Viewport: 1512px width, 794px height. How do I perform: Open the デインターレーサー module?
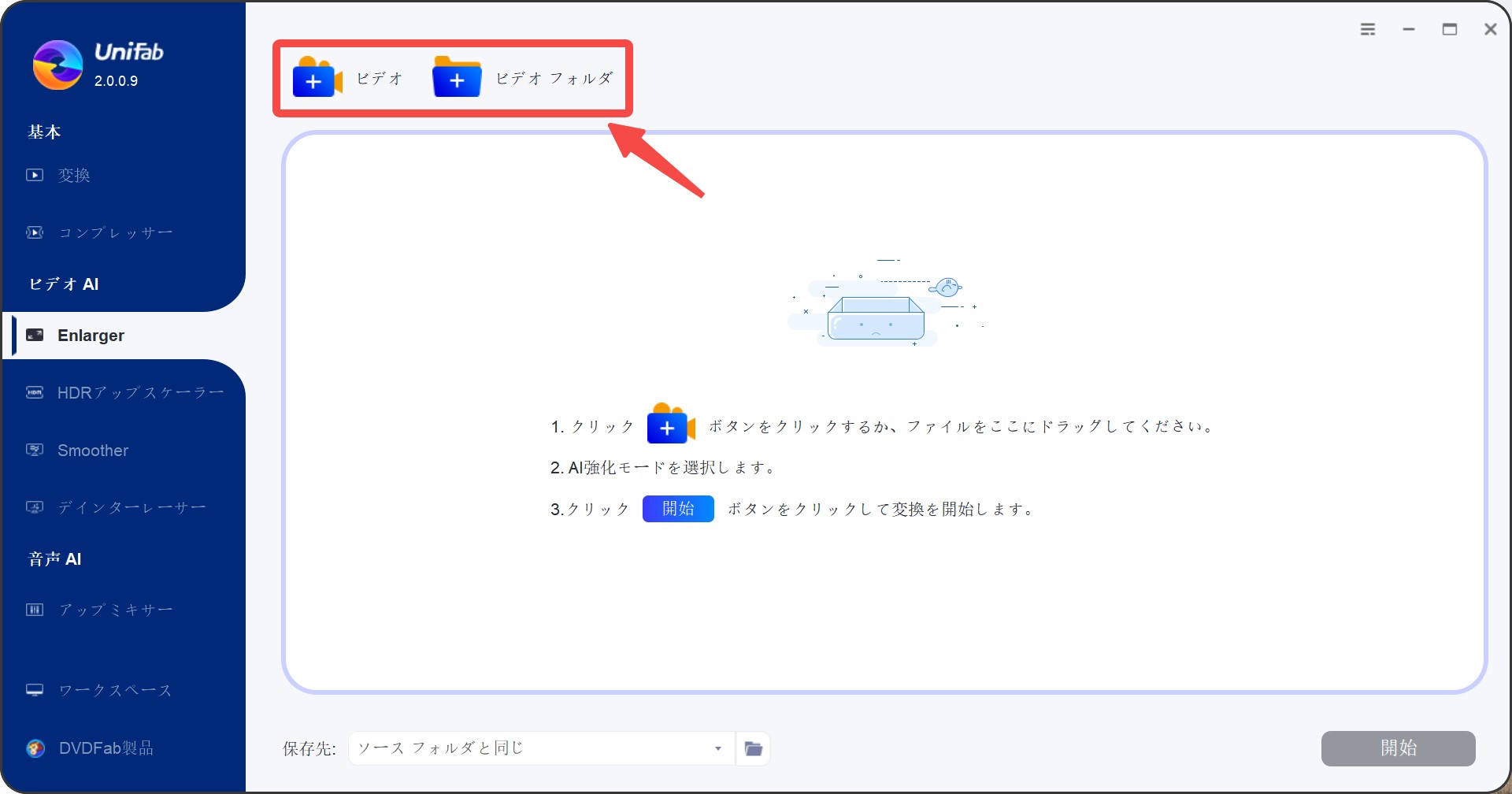(132, 507)
